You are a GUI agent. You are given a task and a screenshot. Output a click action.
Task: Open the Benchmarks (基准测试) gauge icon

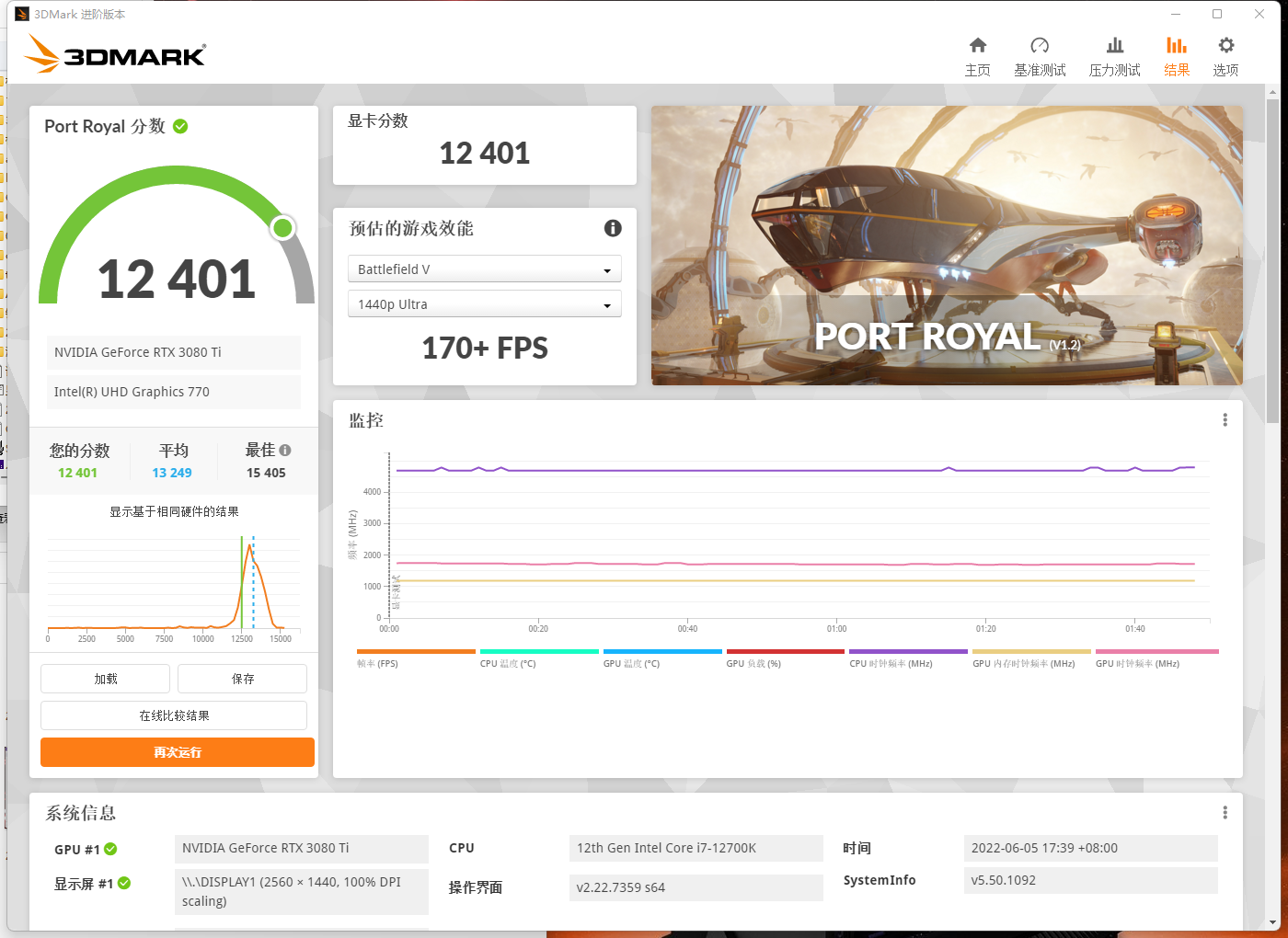click(x=1040, y=46)
